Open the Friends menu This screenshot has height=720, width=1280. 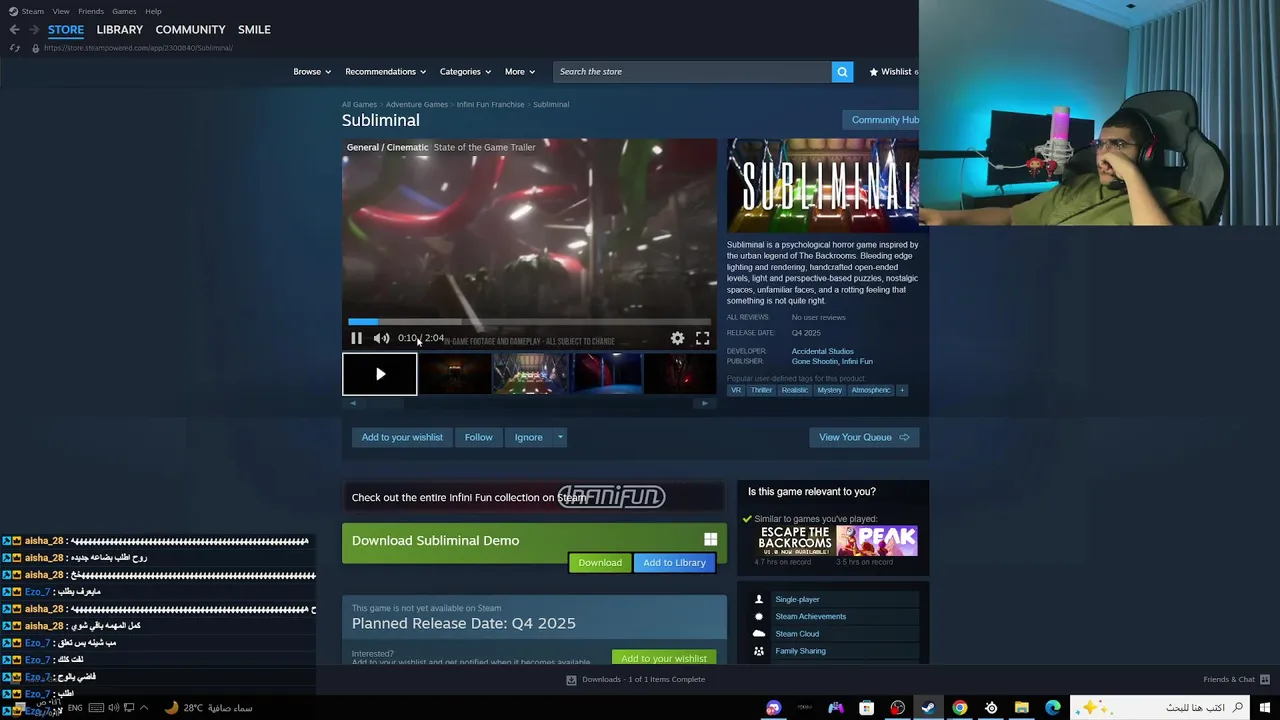coord(91,12)
